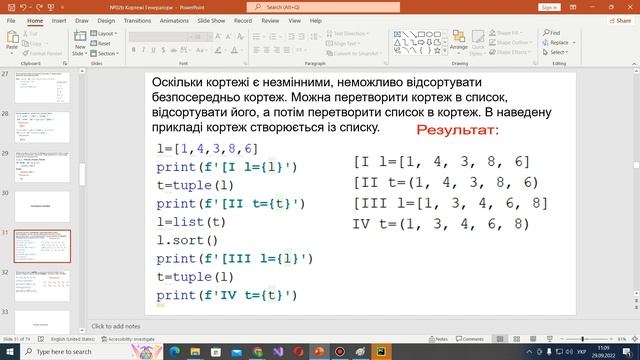The height and width of the screenshot is (360, 640).
Task: Switch to the Slide Show tab
Action: [211, 20]
